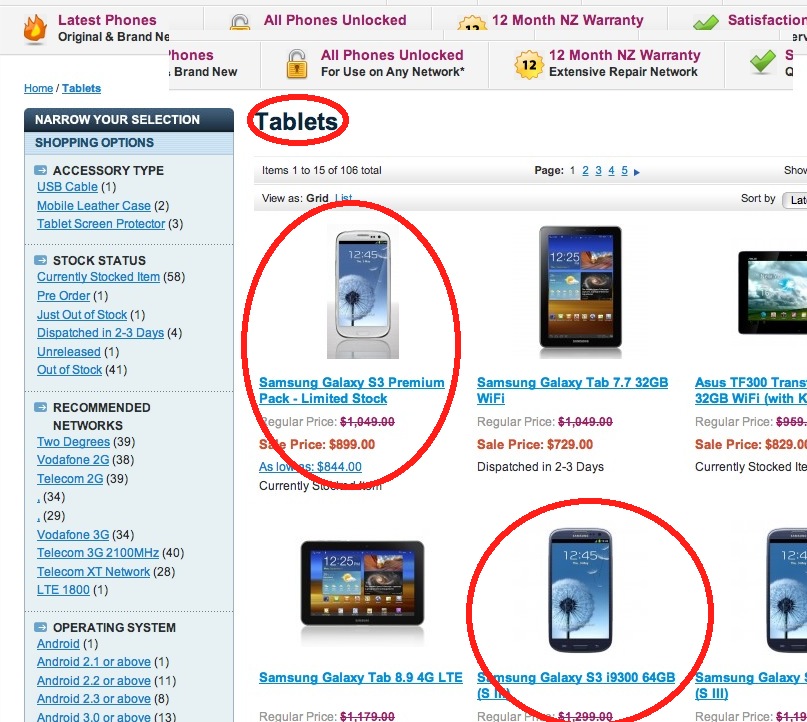This screenshot has height=722, width=807.
Task: Open Home breadcrumb link
Action: (x=39, y=89)
